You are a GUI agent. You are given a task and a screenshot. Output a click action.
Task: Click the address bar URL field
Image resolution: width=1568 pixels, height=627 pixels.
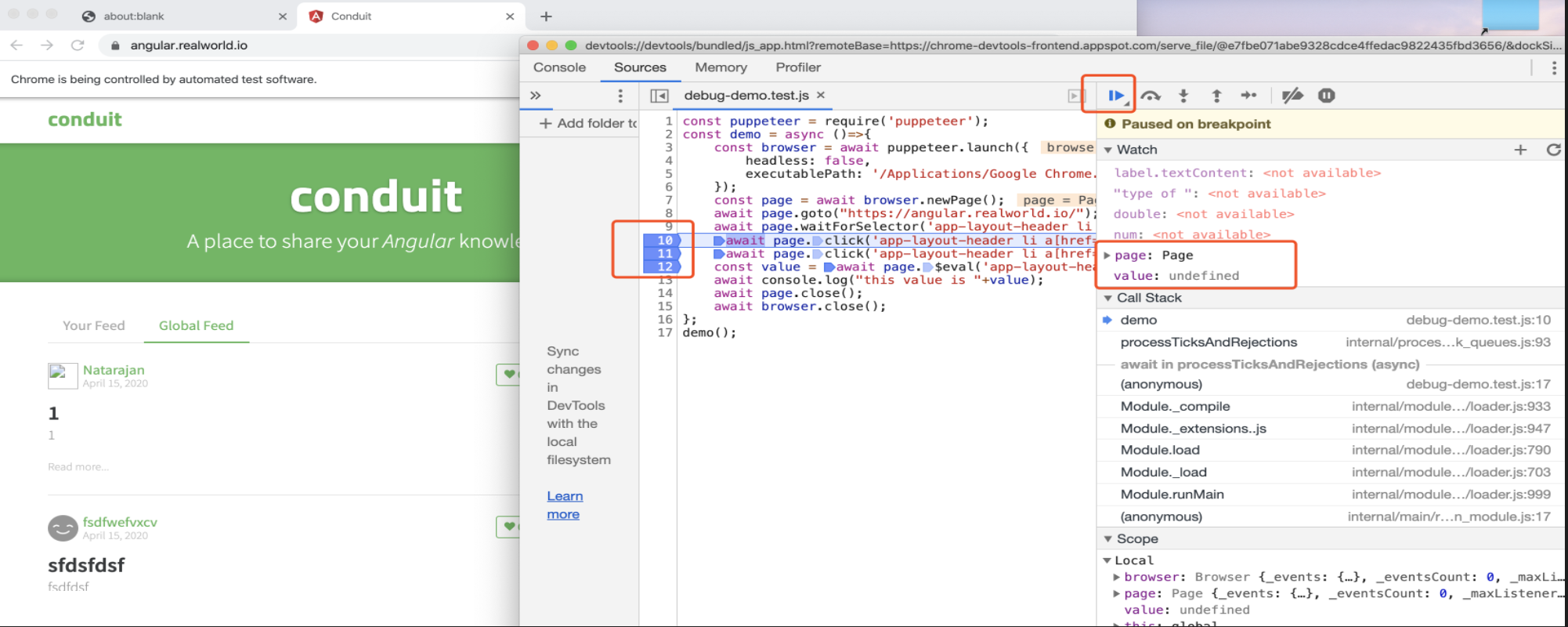point(313,45)
